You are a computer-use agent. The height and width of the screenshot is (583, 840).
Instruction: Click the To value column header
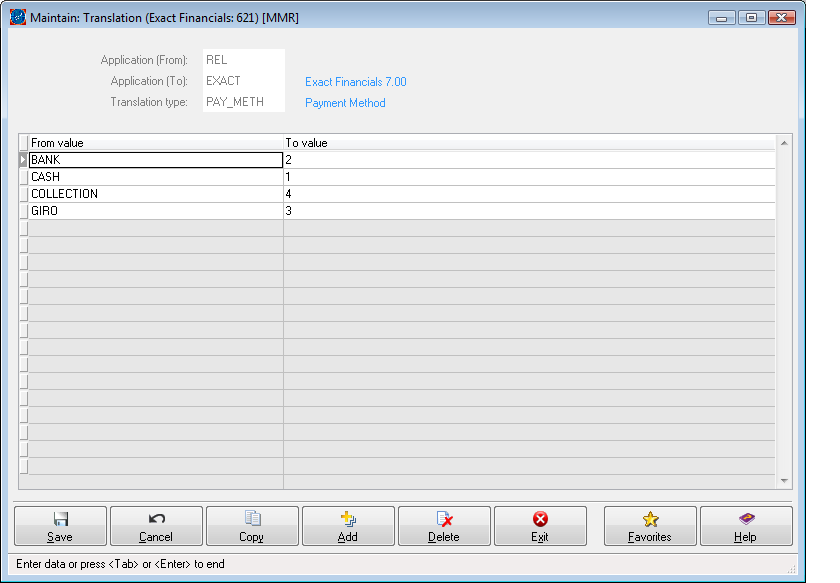tap(528, 143)
